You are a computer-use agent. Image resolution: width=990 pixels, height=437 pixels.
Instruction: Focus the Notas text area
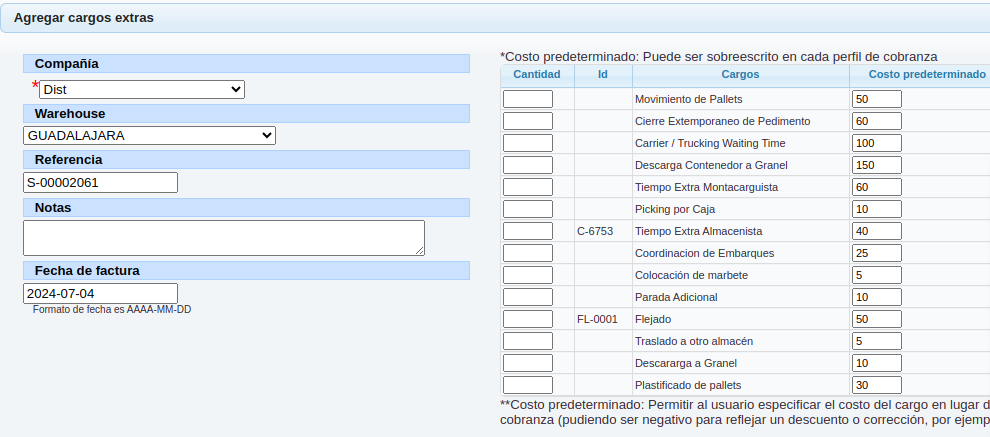click(x=224, y=237)
